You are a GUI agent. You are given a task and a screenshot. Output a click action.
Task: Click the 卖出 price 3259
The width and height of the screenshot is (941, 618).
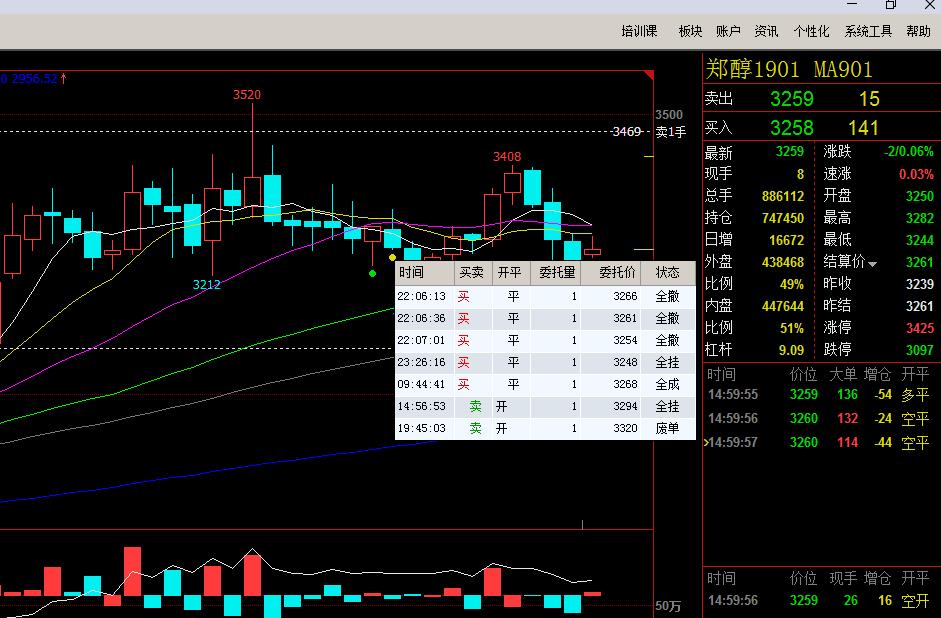(x=791, y=99)
